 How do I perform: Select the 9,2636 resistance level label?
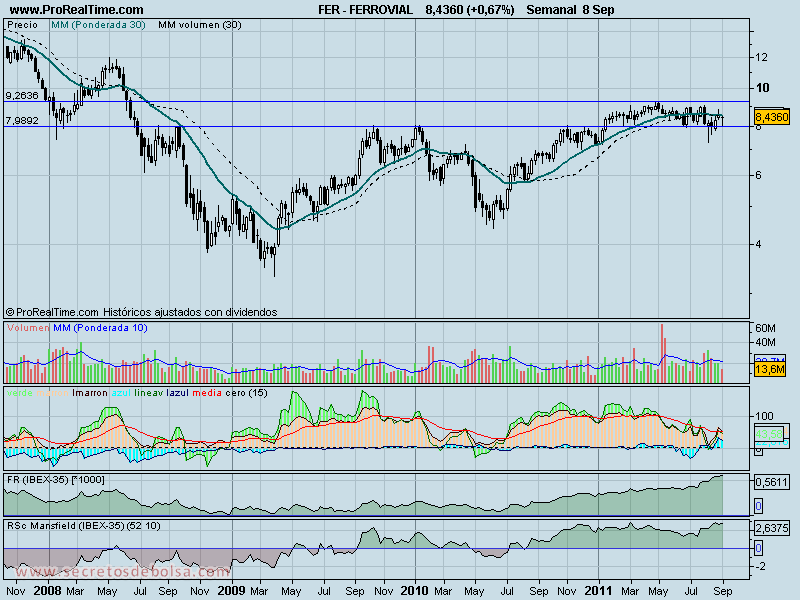click(x=22, y=95)
